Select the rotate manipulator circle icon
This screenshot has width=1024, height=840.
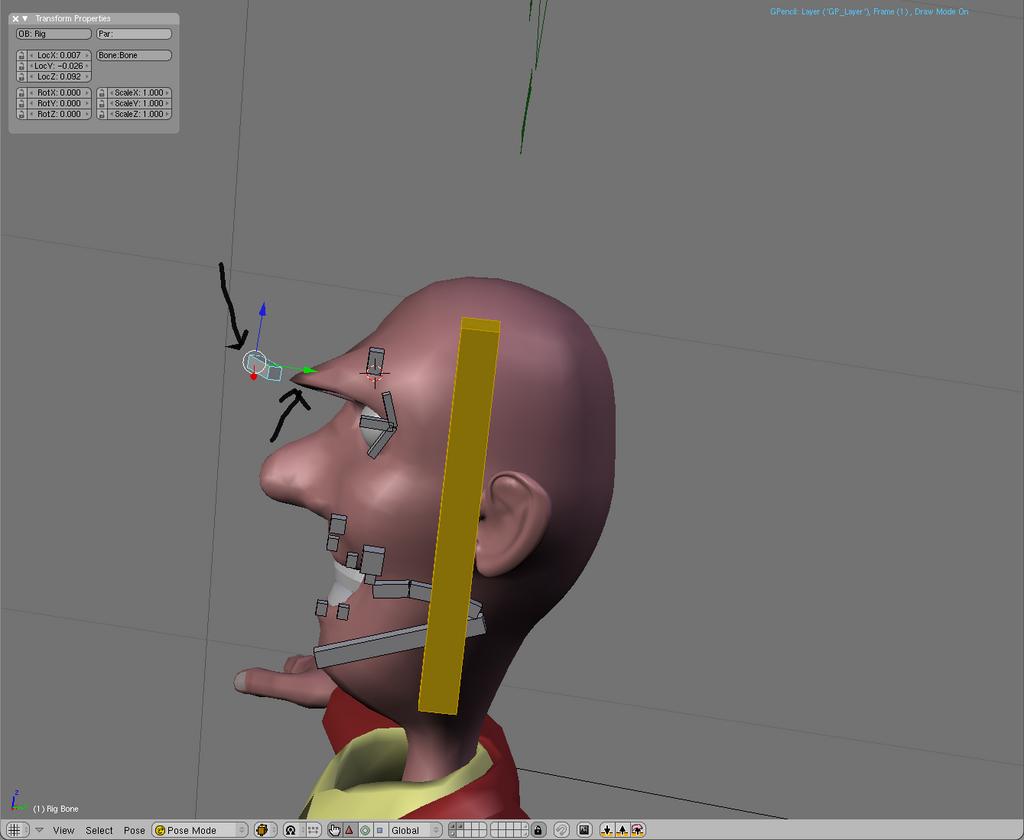pos(365,830)
